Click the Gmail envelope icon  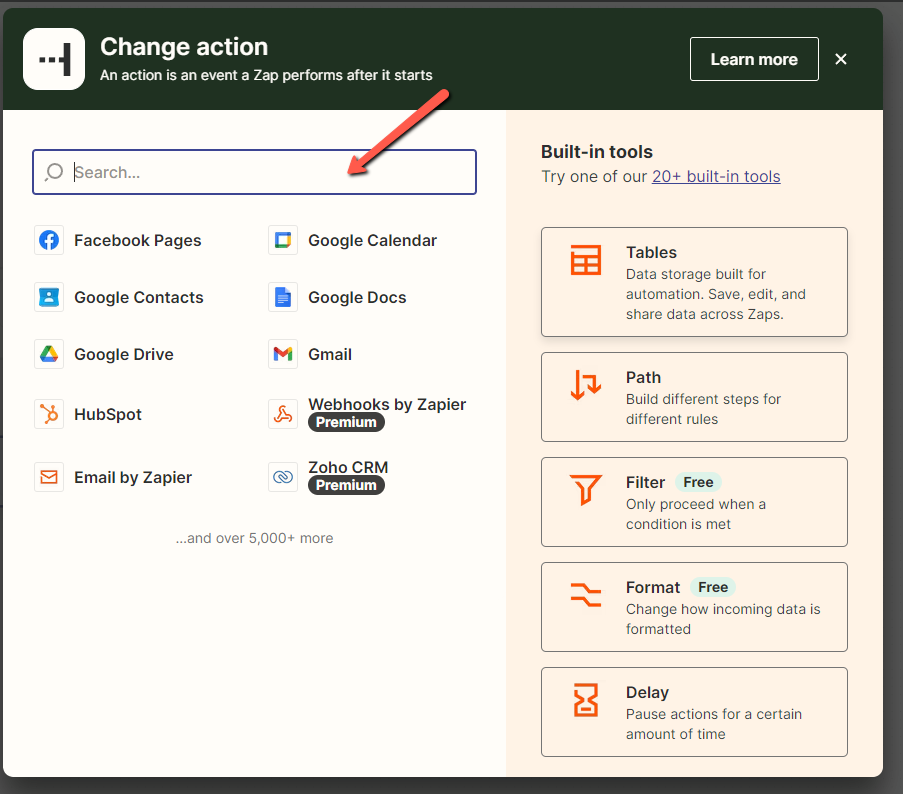(x=283, y=354)
